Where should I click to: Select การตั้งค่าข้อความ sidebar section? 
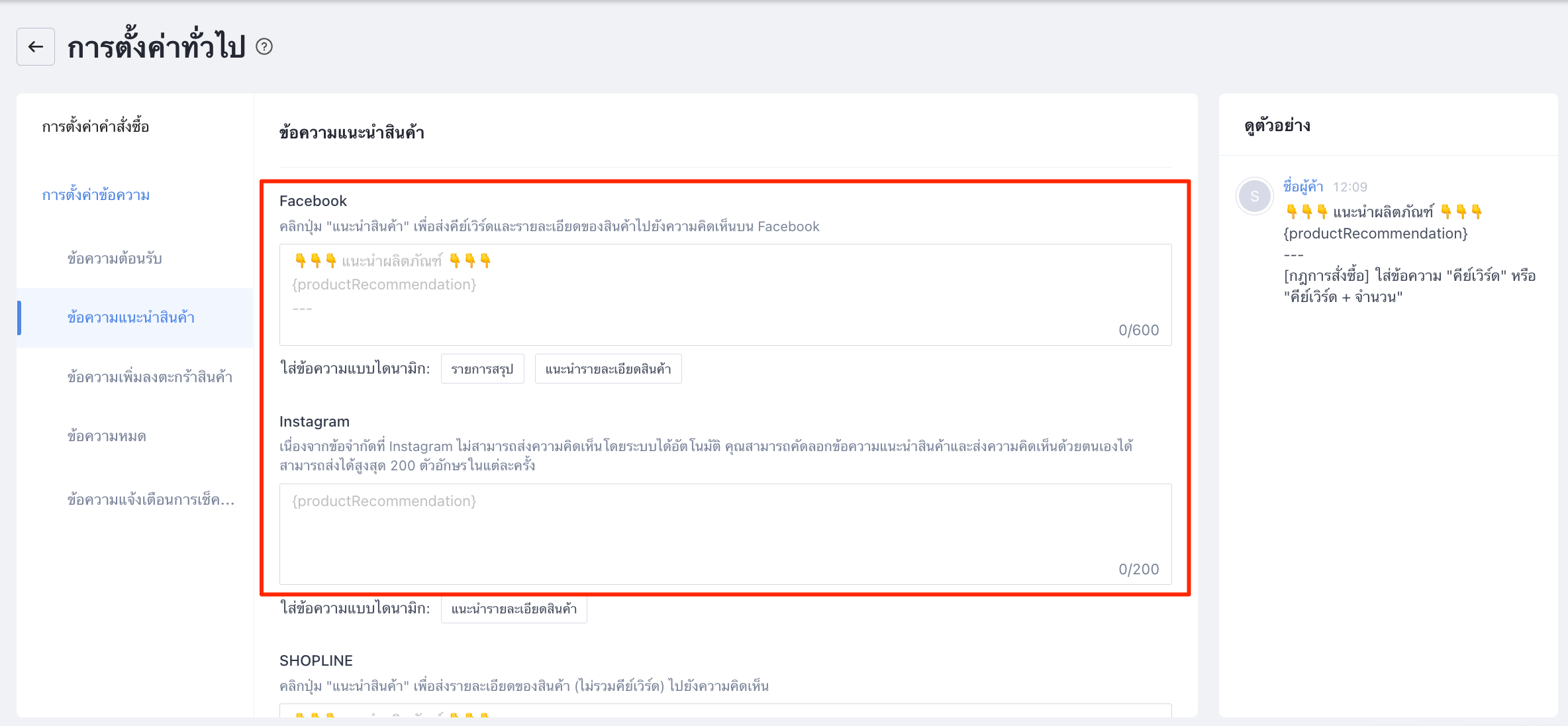pyautogui.click(x=96, y=195)
